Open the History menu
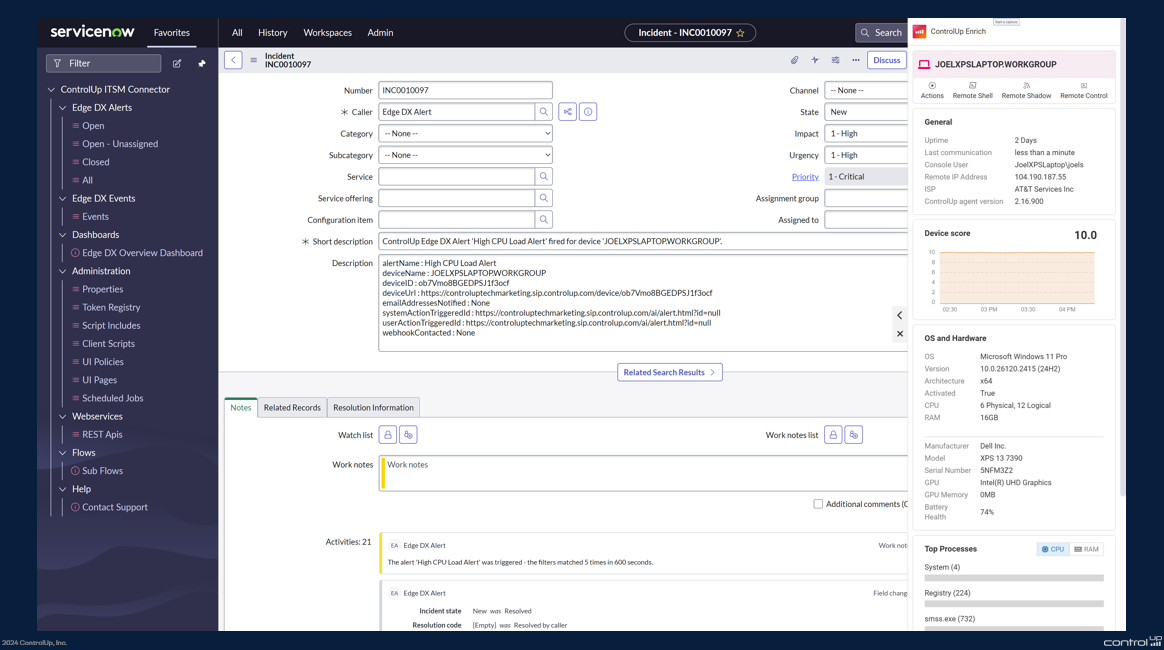The image size is (1164, 650). click(x=272, y=33)
